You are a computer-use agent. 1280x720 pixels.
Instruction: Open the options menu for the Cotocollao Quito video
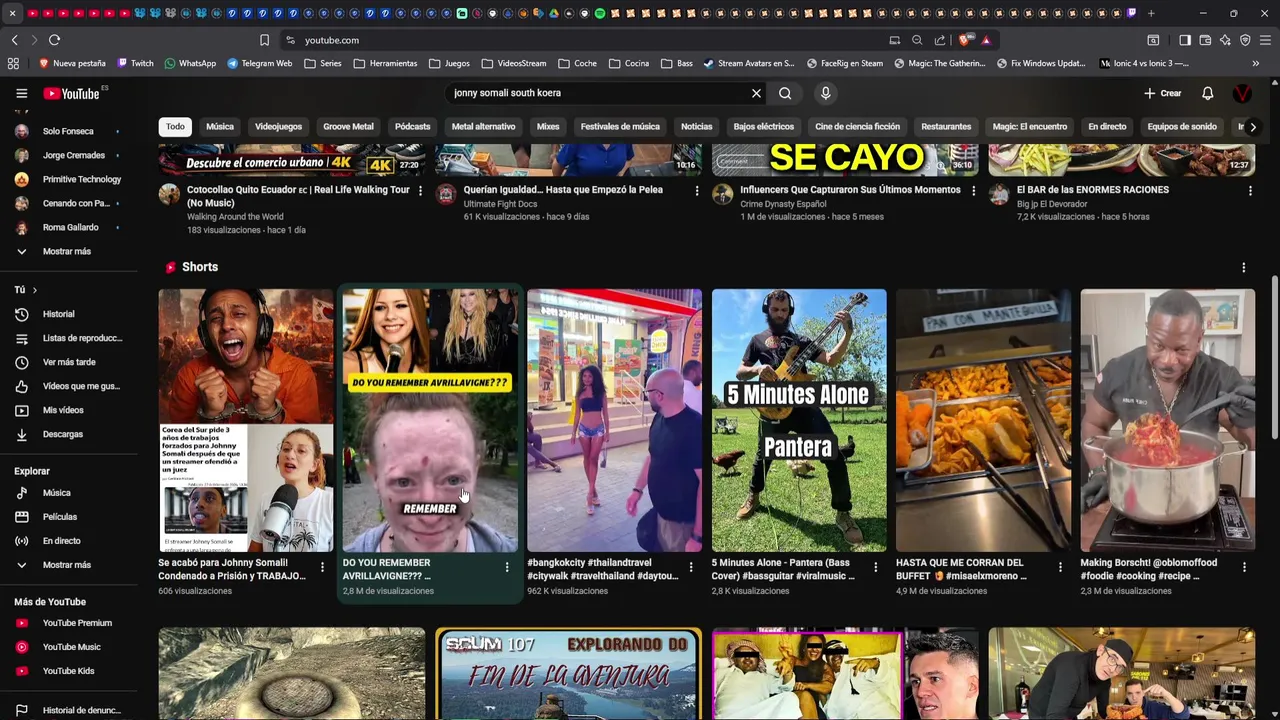[x=420, y=190]
